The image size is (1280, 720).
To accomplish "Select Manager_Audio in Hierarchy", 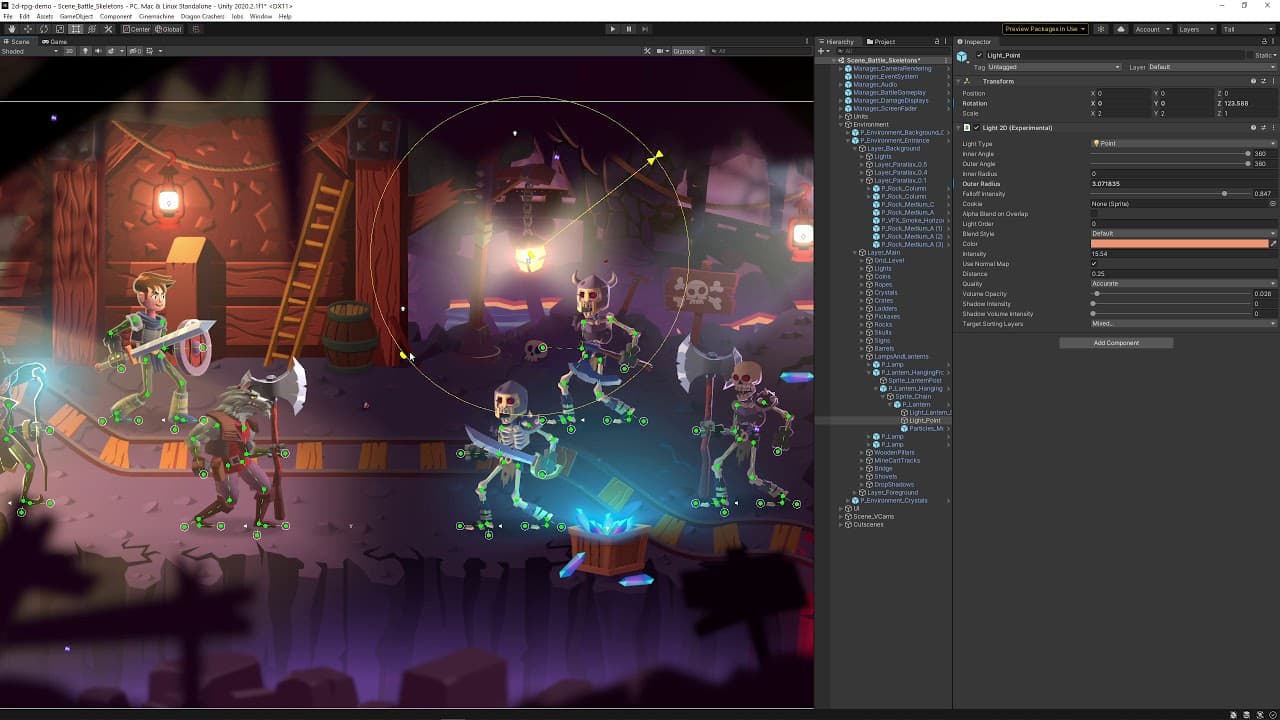I will coord(875,85).
